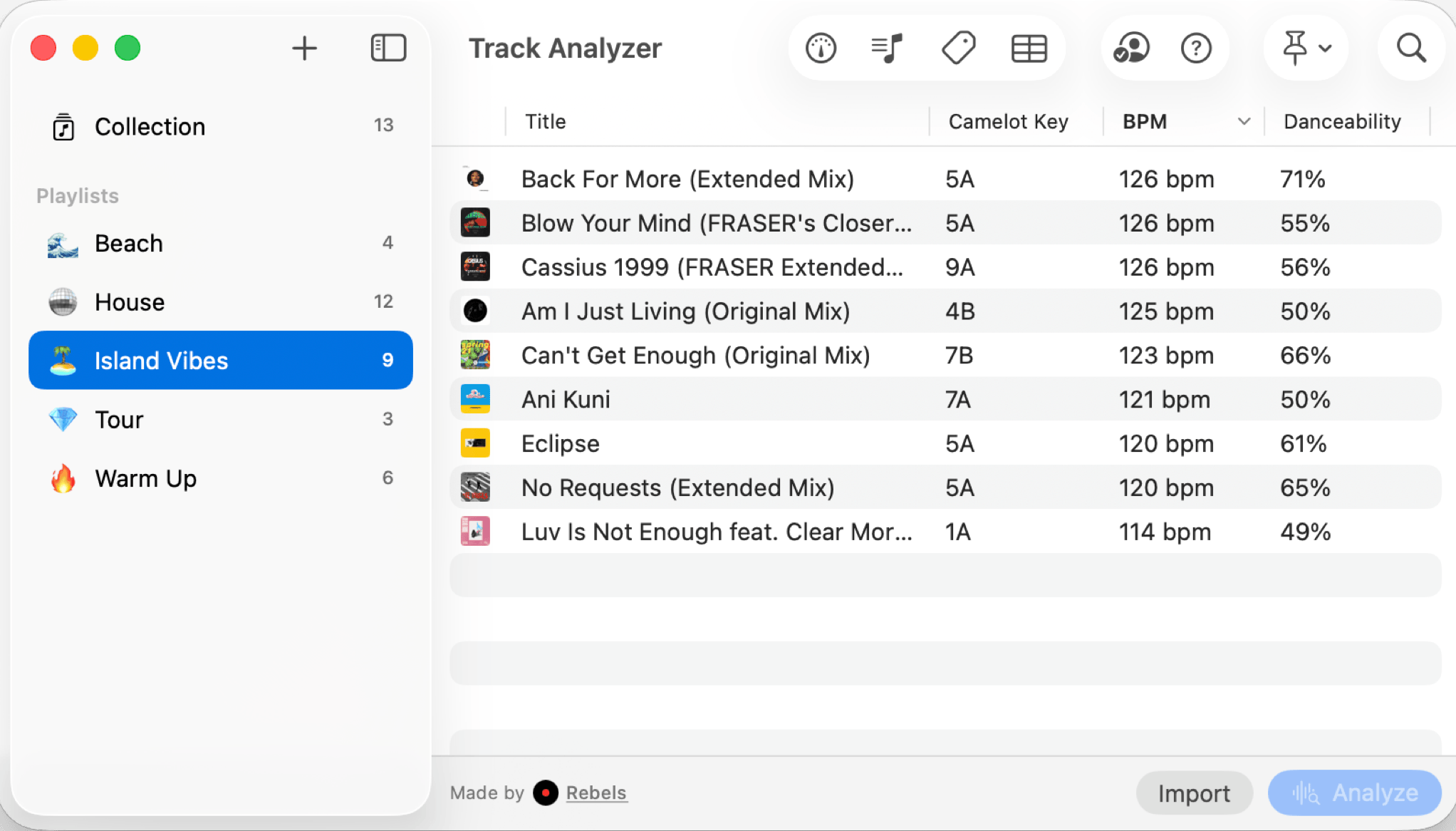Click the BPM column sort chevron
This screenshot has width=1456, height=831.
tap(1244, 122)
